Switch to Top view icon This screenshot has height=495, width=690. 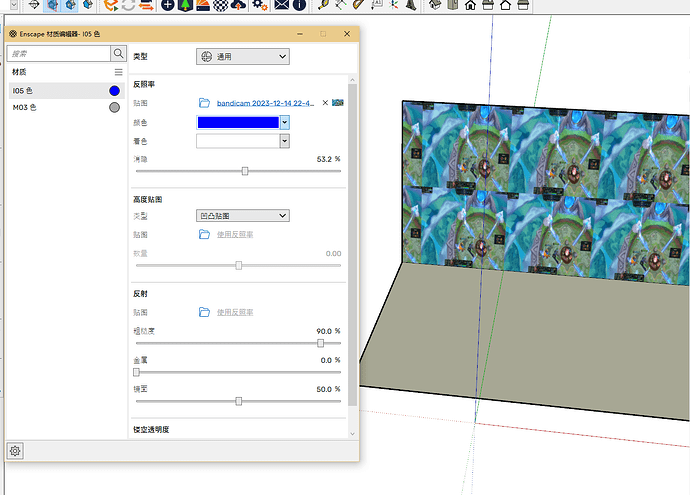tap(453, 5)
